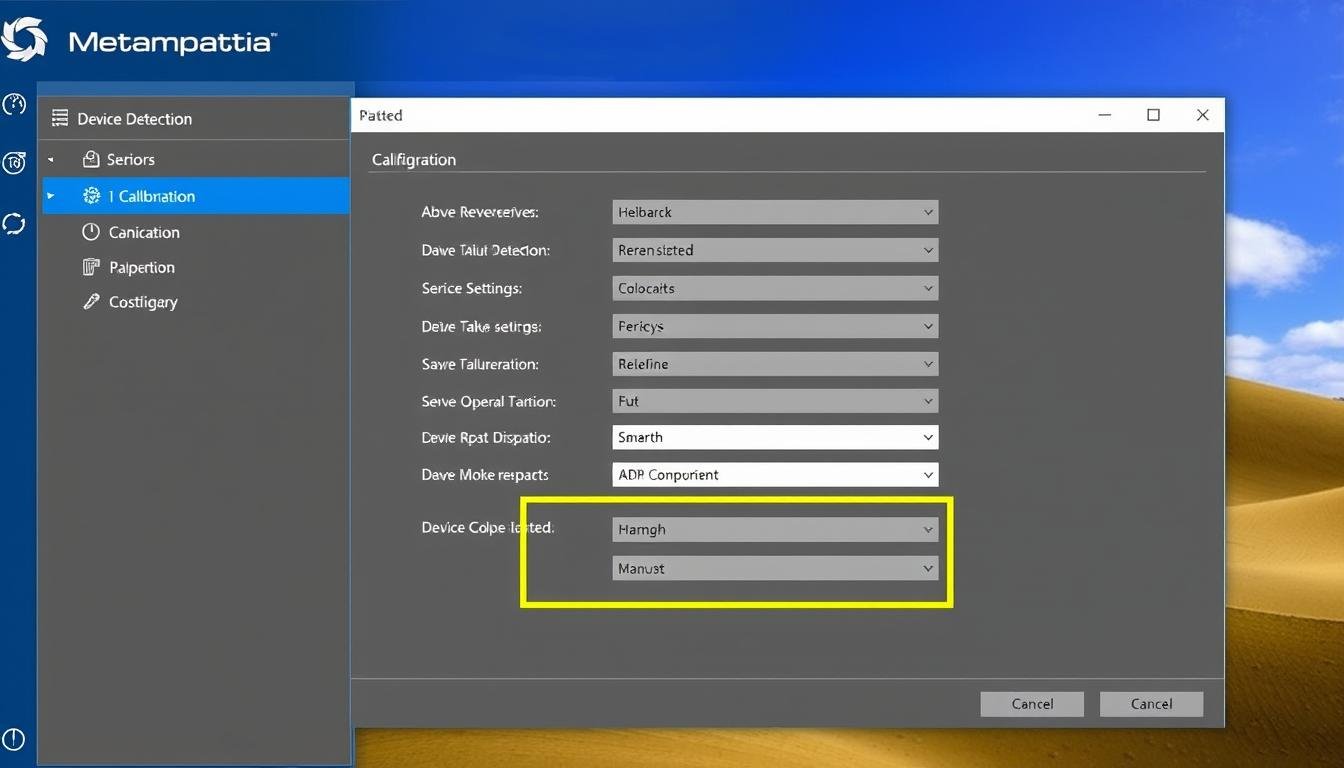Click the sync refresh icon in the left rail

coord(14,223)
